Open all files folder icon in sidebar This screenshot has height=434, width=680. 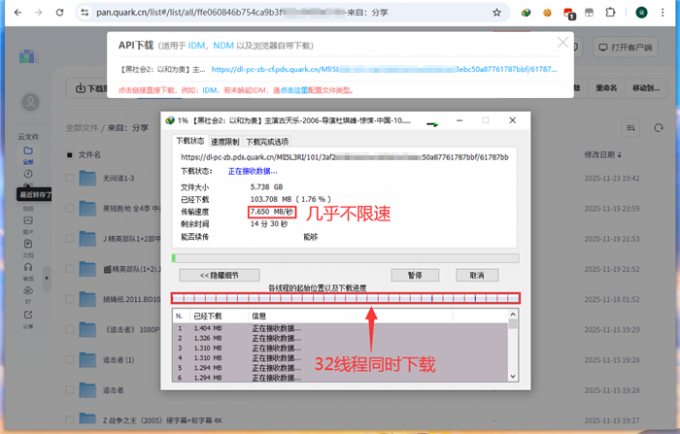(x=28, y=150)
